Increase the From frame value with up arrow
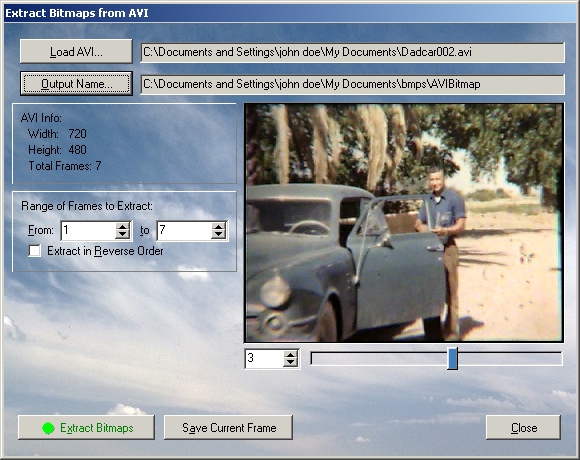 (122, 226)
